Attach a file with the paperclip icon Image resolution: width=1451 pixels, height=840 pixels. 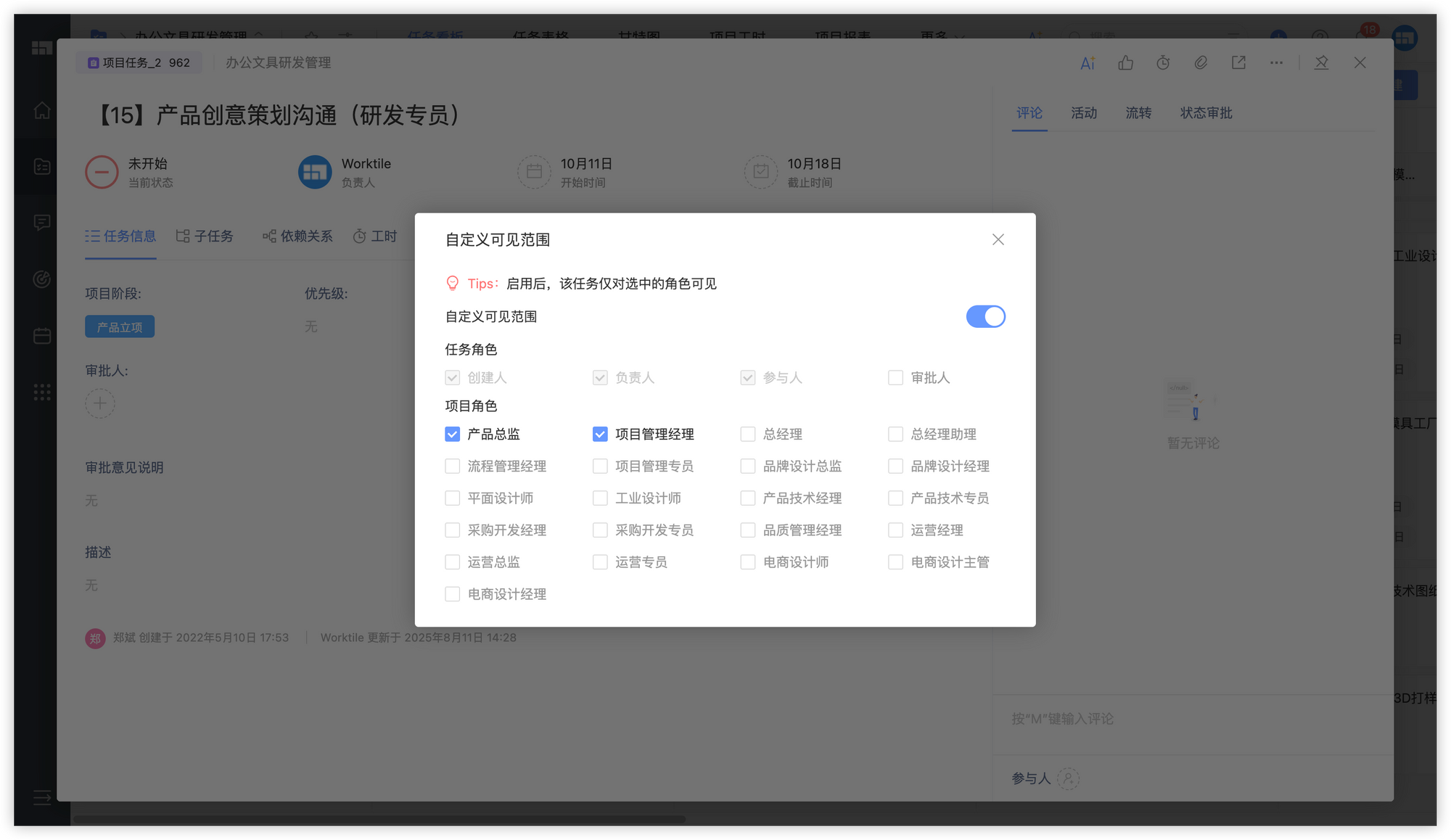click(1201, 63)
